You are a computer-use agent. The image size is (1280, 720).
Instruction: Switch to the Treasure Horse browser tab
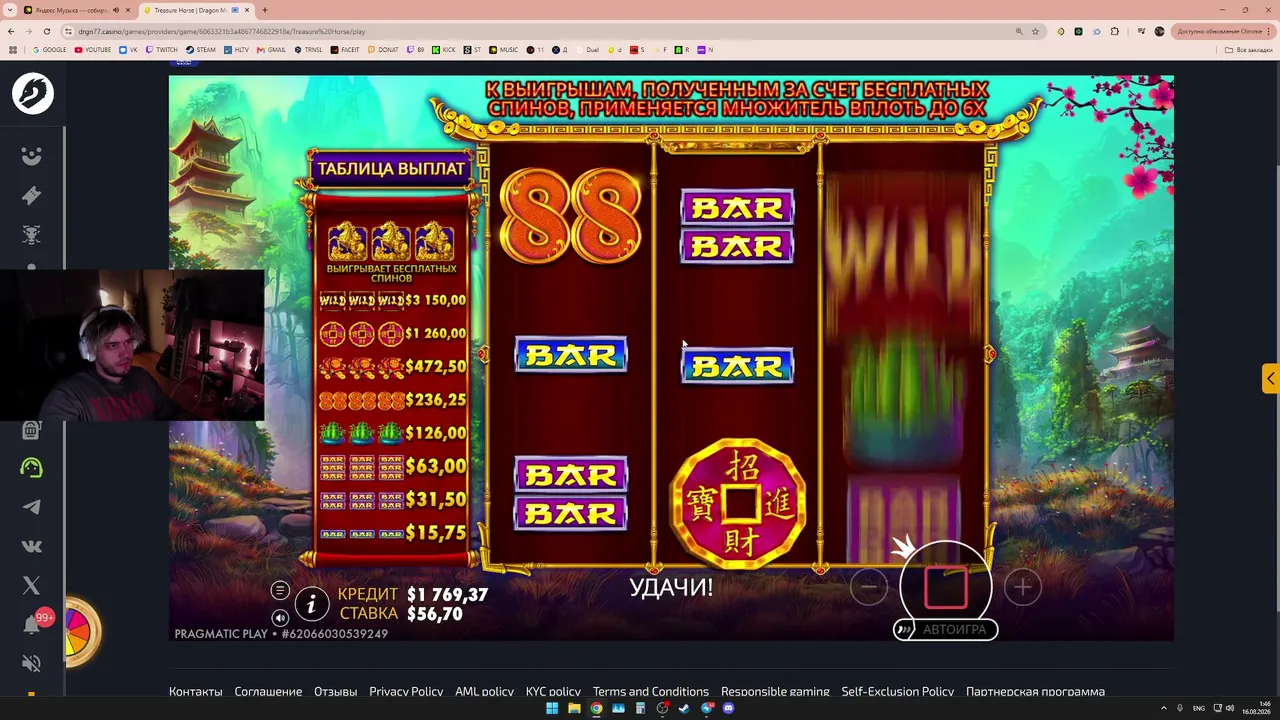[196, 10]
